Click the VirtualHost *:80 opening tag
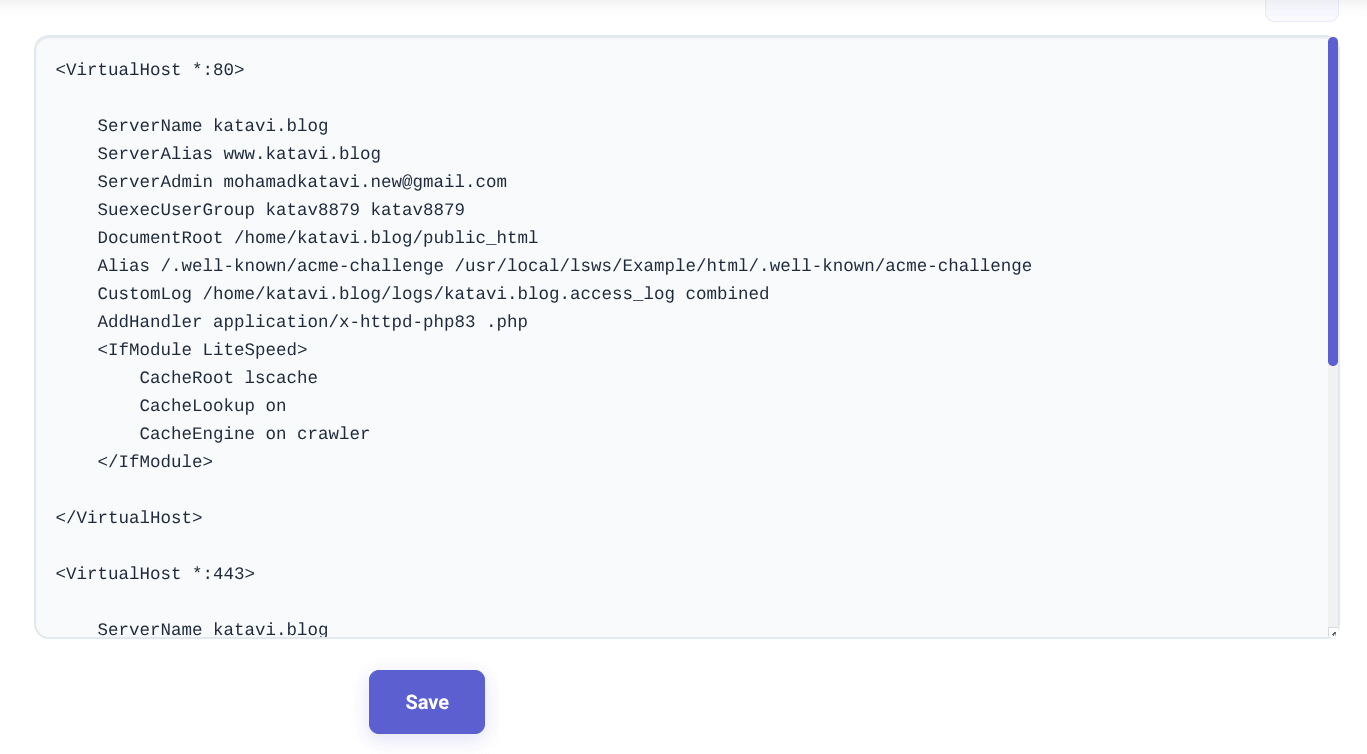Screen dimensions: 1367x754 pyautogui.click(x=149, y=70)
